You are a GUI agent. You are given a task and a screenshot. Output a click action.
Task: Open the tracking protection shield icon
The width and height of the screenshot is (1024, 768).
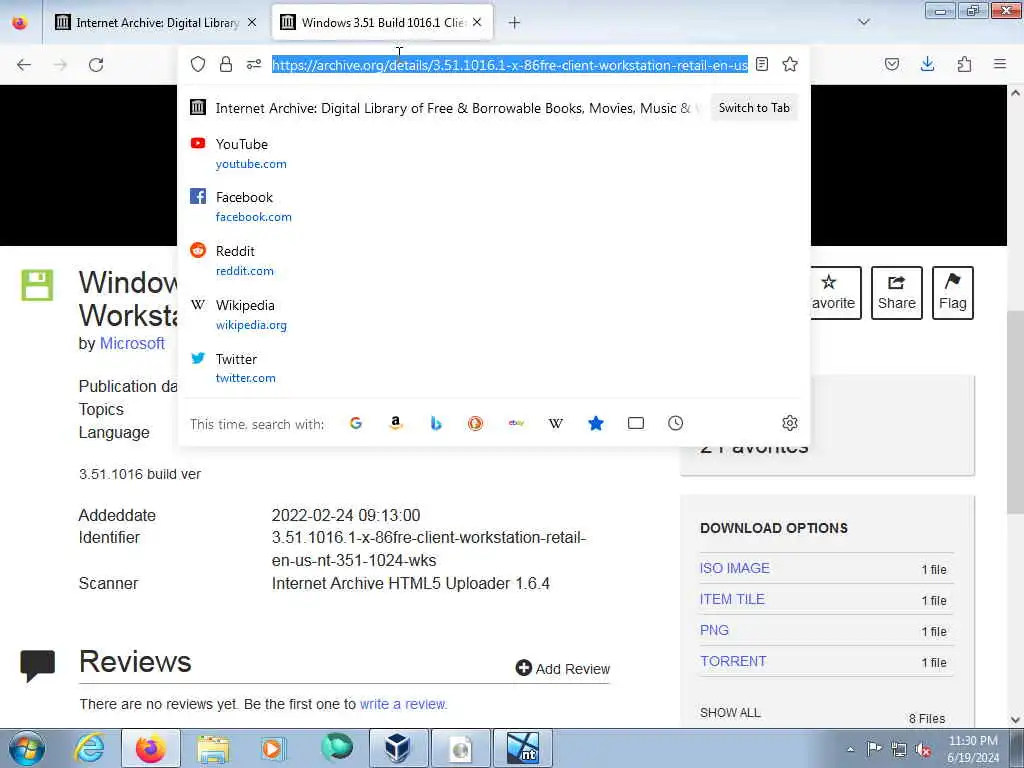198,64
